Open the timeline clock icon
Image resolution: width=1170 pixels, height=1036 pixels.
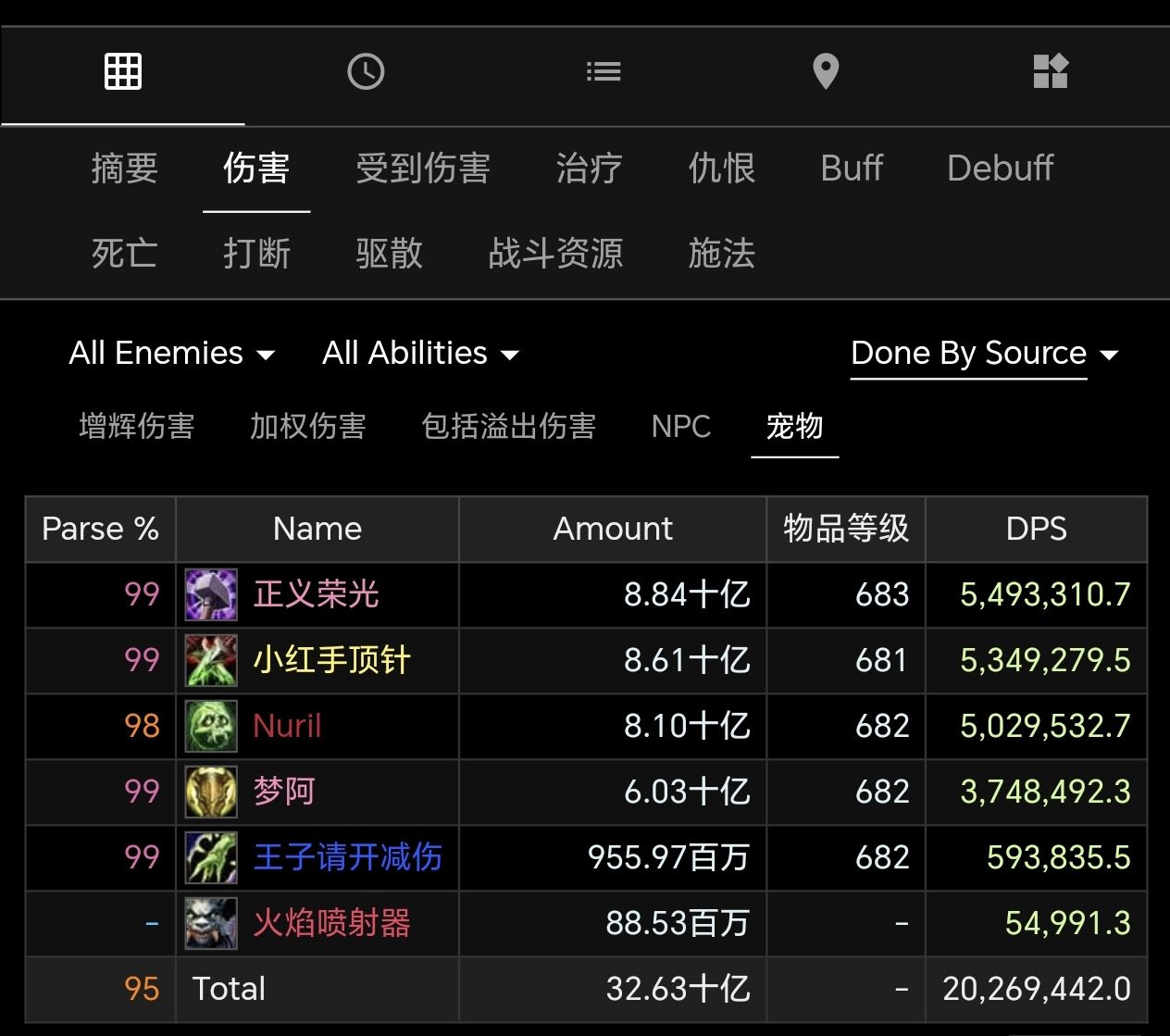[366, 70]
